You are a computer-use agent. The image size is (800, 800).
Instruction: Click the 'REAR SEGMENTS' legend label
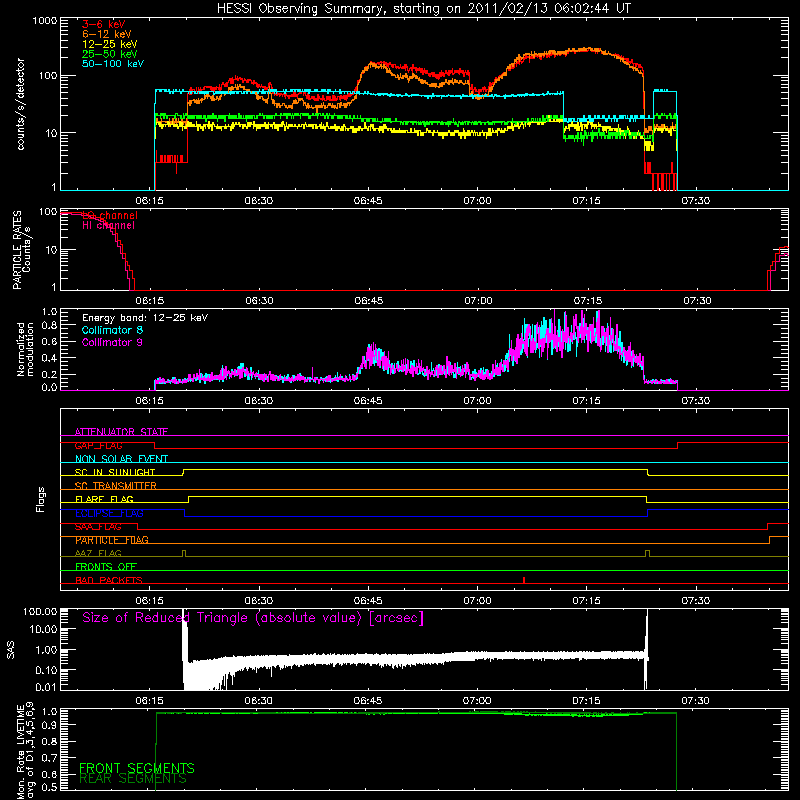coord(133,779)
